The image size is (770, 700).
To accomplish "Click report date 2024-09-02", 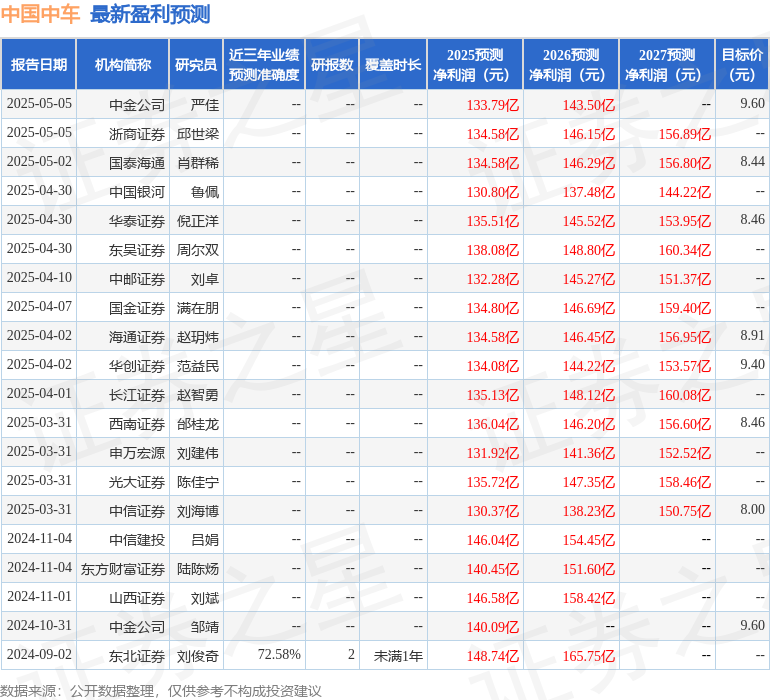I will coord(39,654).
